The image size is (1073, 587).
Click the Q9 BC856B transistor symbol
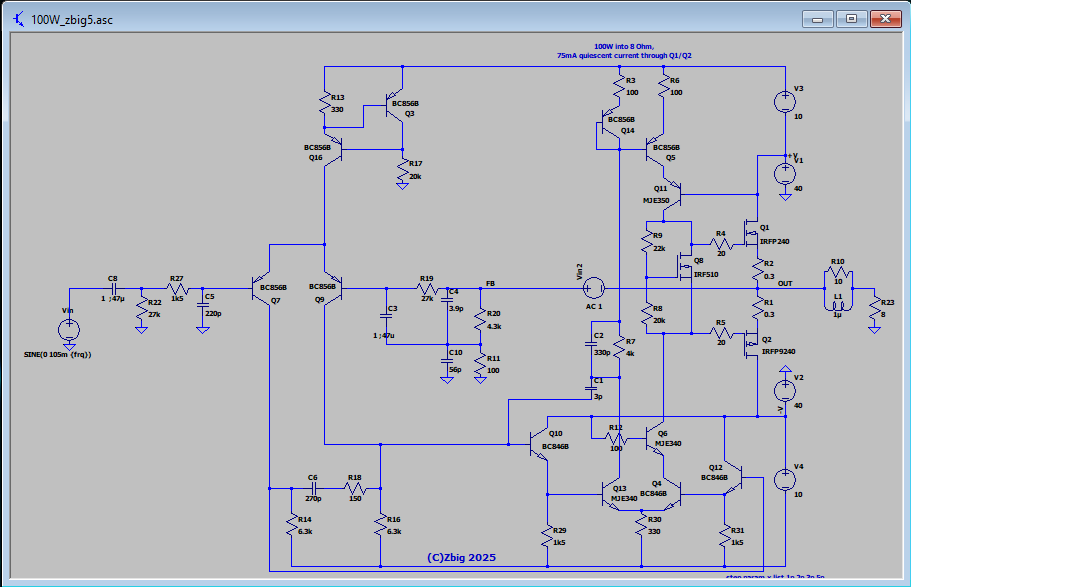point(333,288)
